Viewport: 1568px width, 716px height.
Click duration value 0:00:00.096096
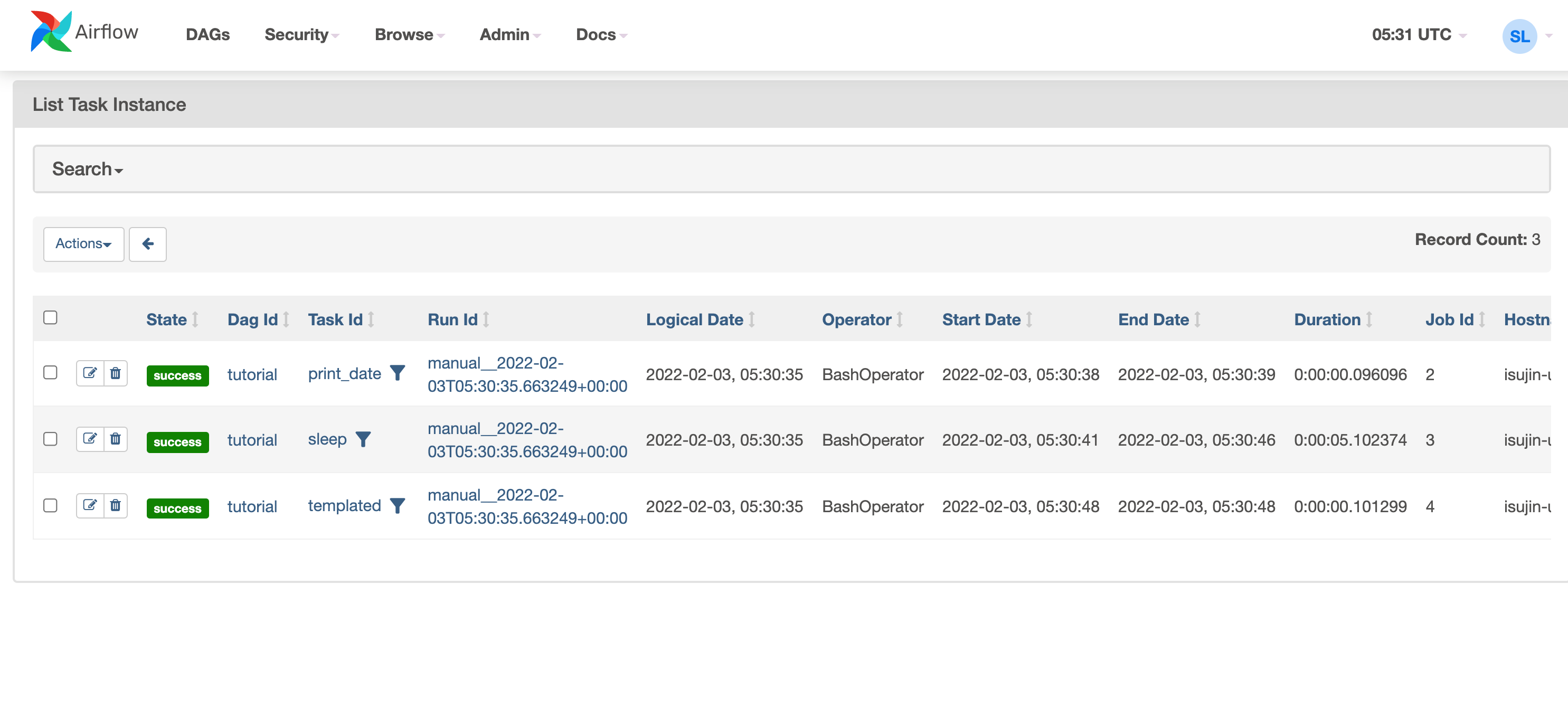(1350, 374)
